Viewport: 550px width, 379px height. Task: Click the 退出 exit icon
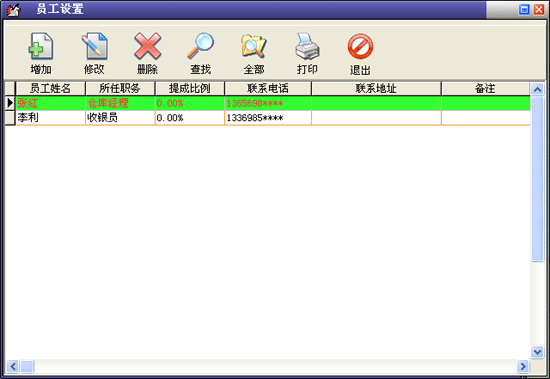[x=360, y=47]
